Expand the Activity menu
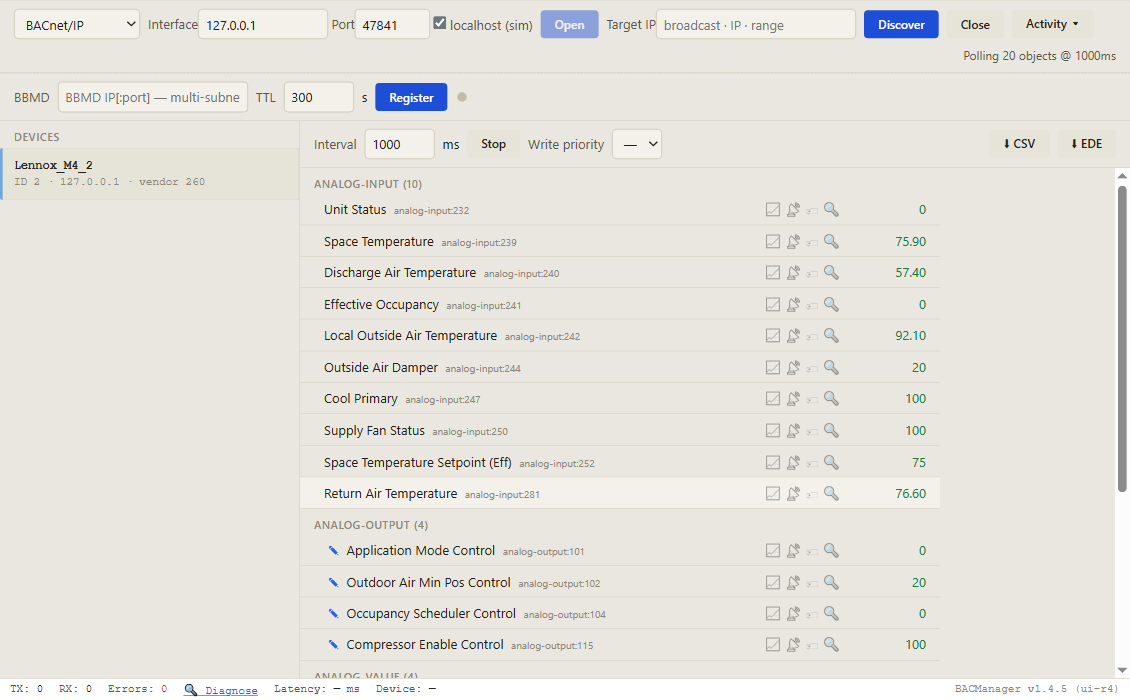This screenshot has height=700, width=1130. click(1052, 24)
